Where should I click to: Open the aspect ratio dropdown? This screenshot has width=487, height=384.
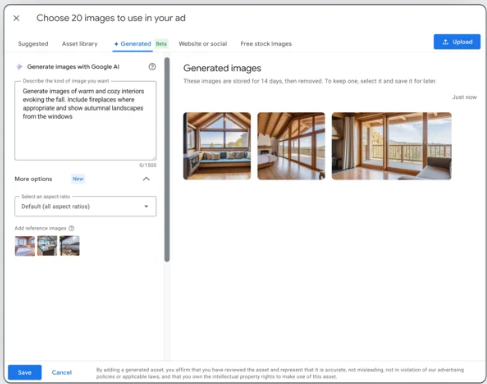[x=85, y=206]
